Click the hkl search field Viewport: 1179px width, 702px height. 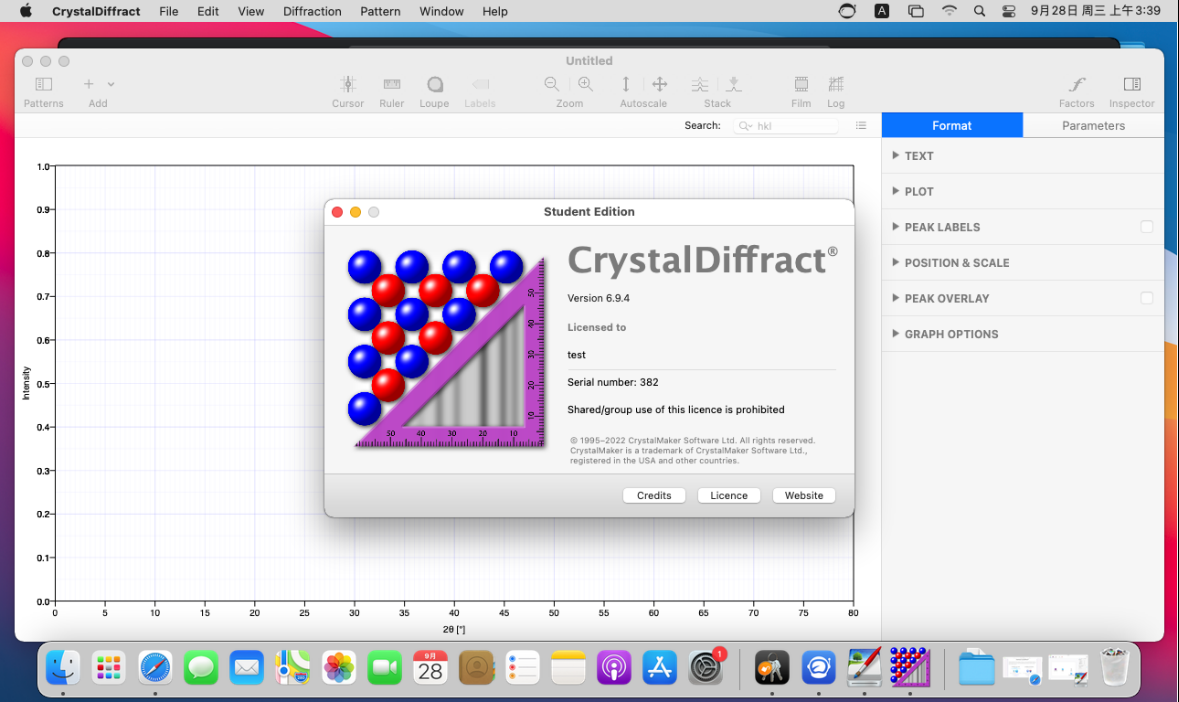786,126
